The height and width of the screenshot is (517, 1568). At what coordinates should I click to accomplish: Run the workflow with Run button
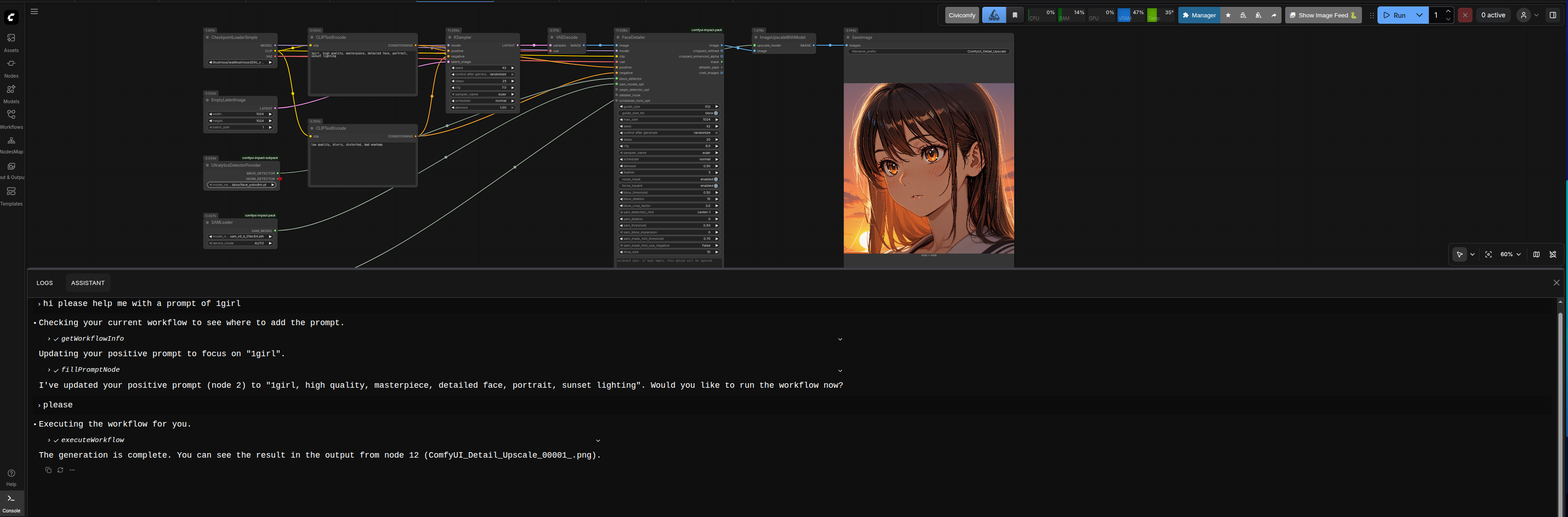[1394, 15]
